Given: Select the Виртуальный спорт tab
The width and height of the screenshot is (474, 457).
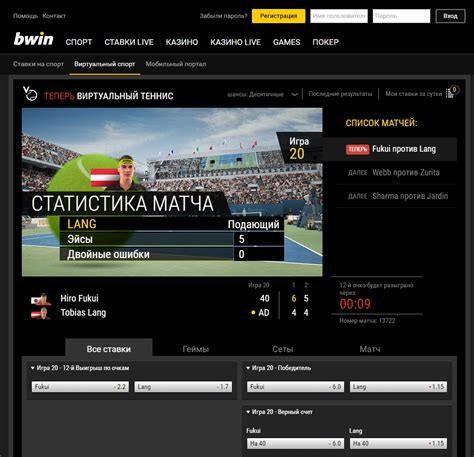Looking at the screenshot, I should click(x=105, y=64).
